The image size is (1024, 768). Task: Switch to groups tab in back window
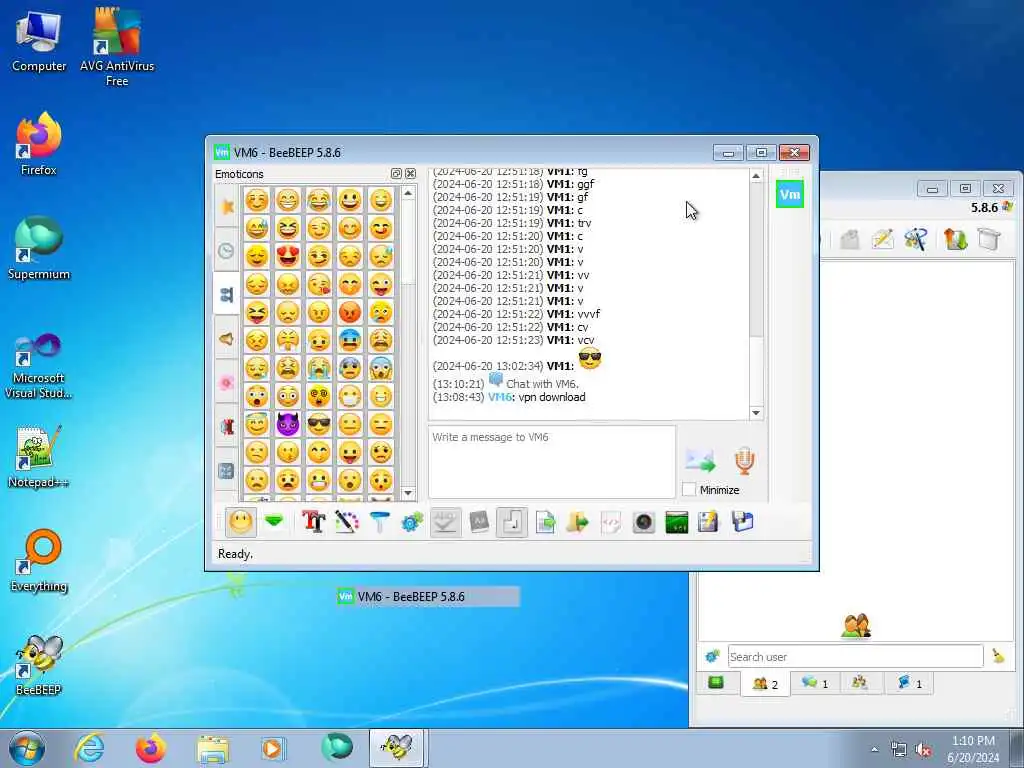click(859, 683)
